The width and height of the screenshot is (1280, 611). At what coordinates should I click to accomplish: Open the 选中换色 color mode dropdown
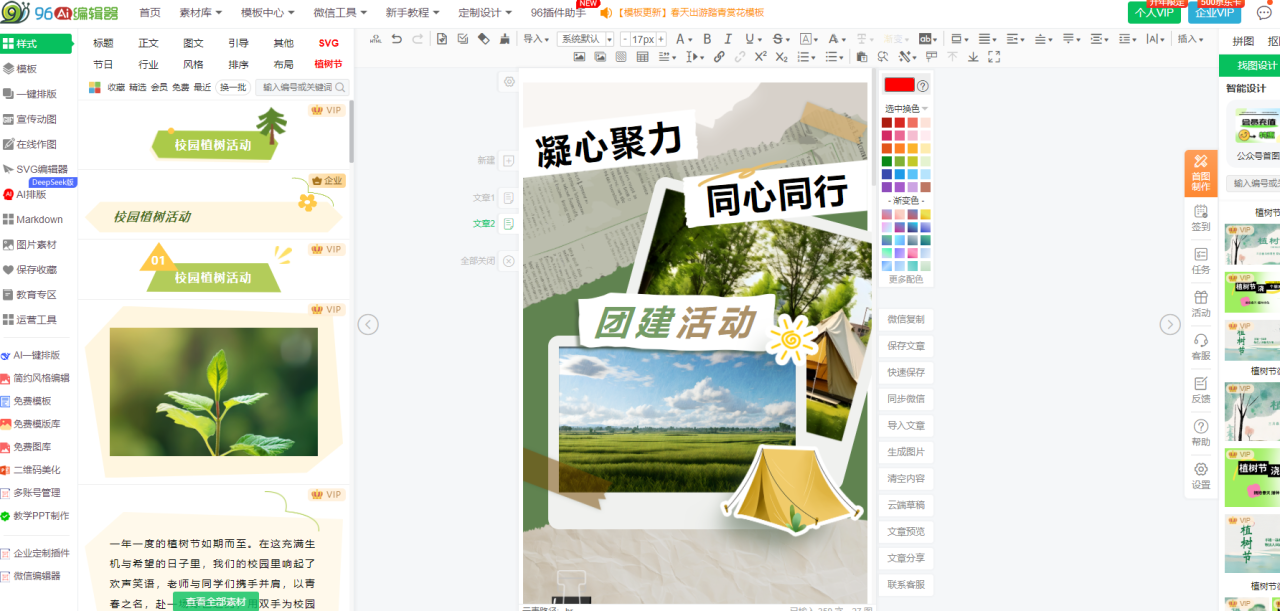pyautogui.click(x=906, y=108)
